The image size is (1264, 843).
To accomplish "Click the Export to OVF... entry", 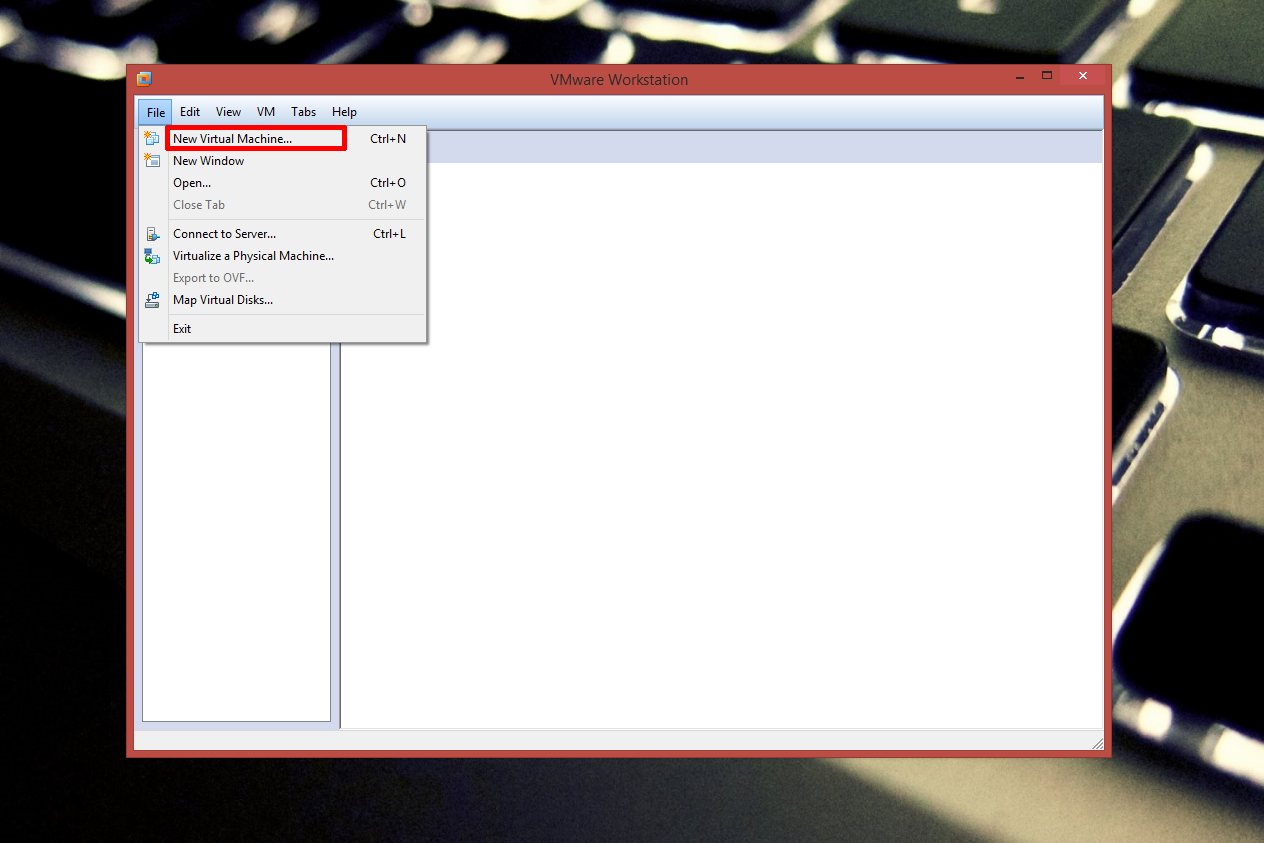I will (284, 278).
